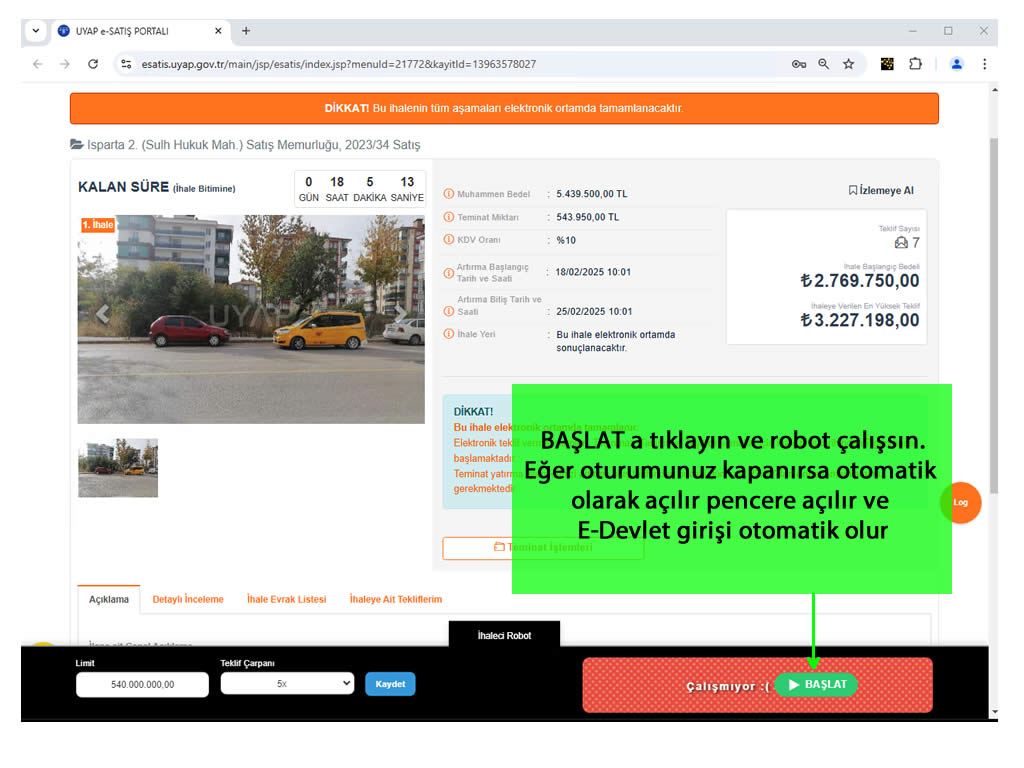Click the browser forward arrow
The image size is (1024, 768).
click(65, 64)
